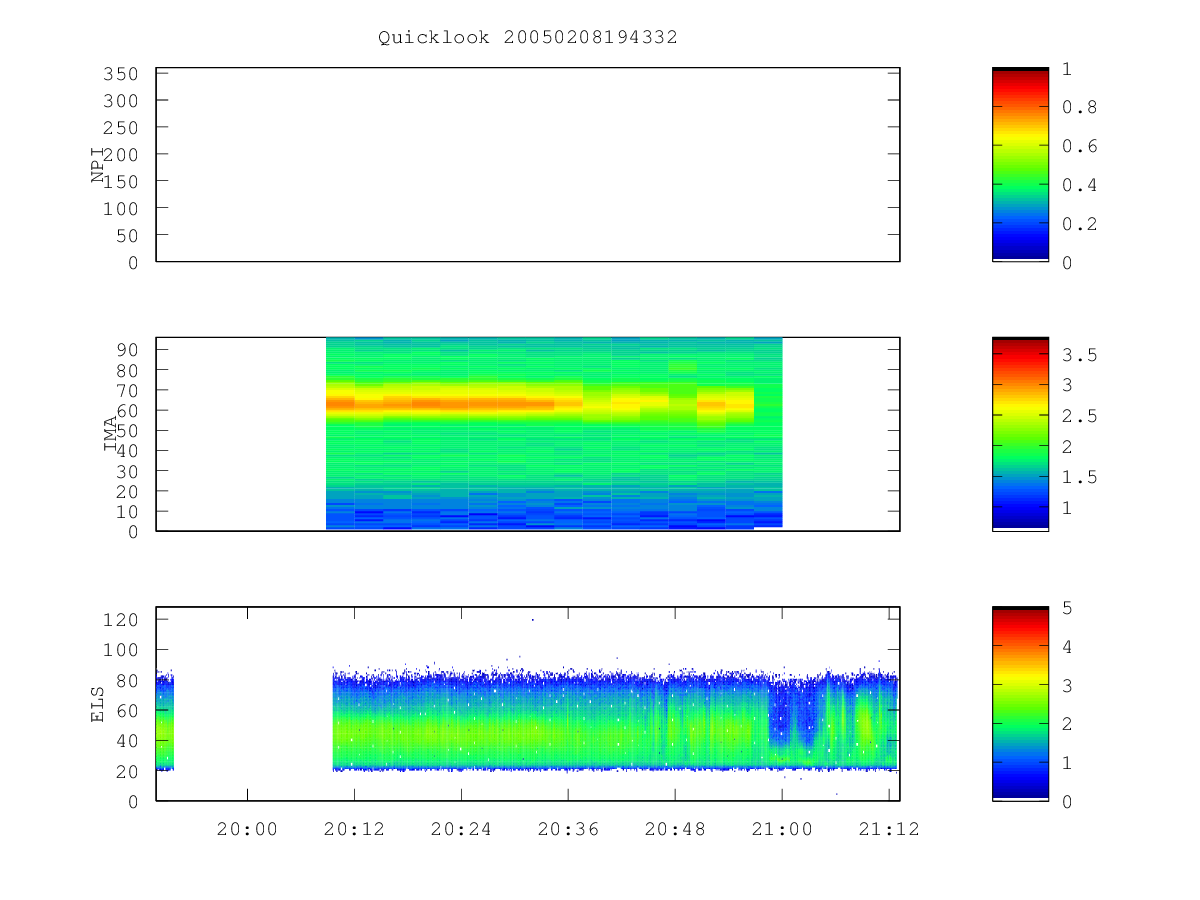
Task: Click the 0.4 label on NPI colorbar
Action: tap(1079, 185)
